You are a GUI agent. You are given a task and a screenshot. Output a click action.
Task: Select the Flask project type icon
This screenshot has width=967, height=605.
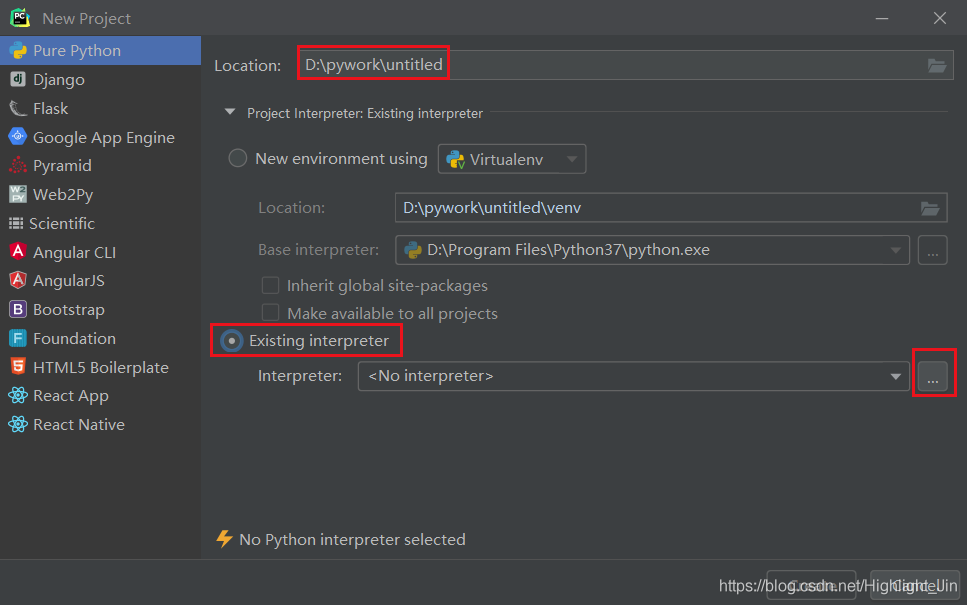[x=17, y=108]
